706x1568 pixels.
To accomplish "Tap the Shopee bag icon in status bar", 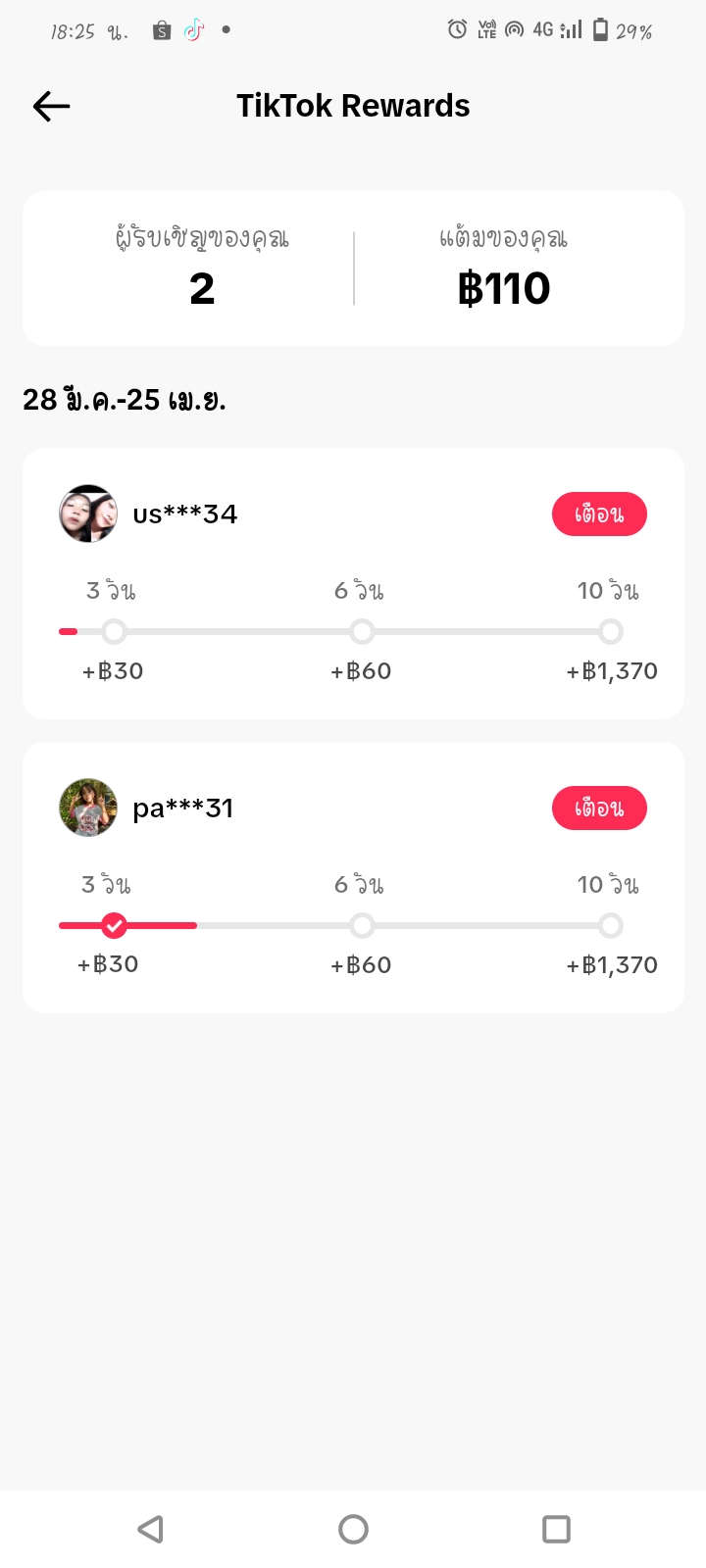I will pos(162,31).
